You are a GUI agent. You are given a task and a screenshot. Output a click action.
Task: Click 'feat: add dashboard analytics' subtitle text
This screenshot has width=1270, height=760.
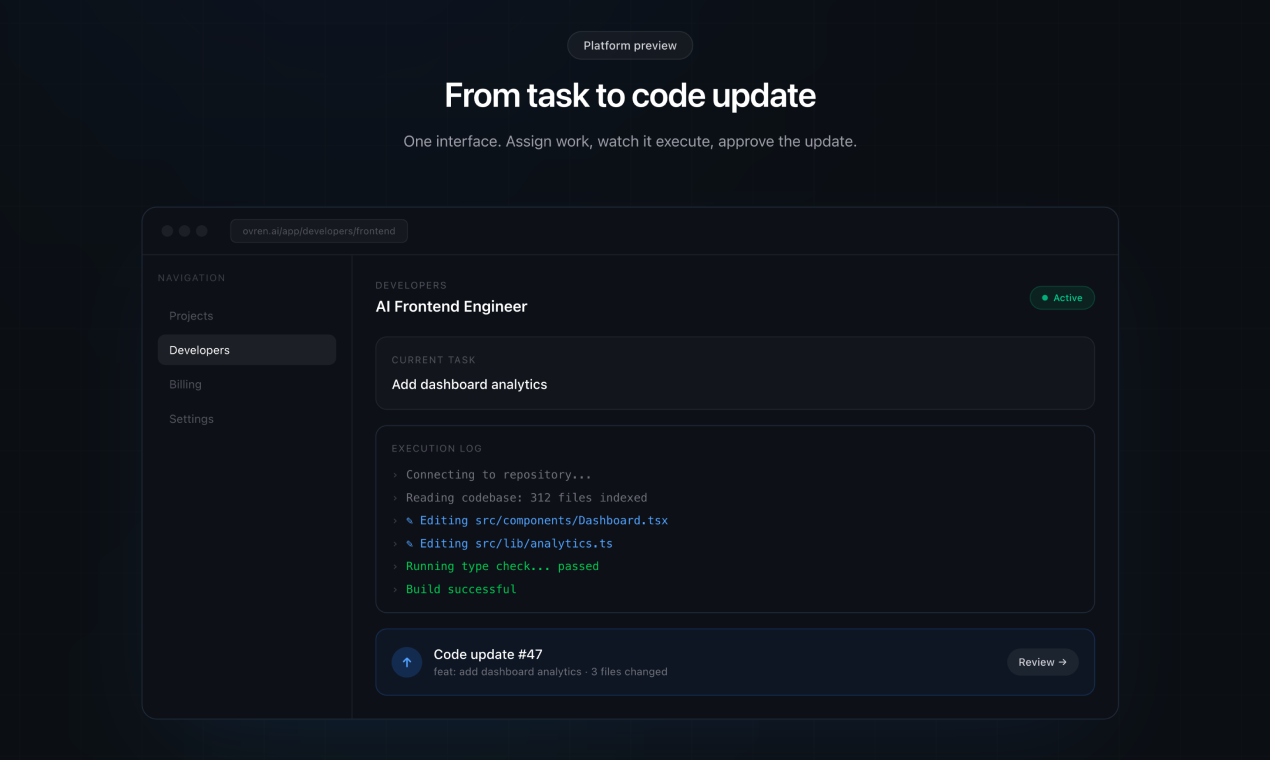(x=507, y=672)
